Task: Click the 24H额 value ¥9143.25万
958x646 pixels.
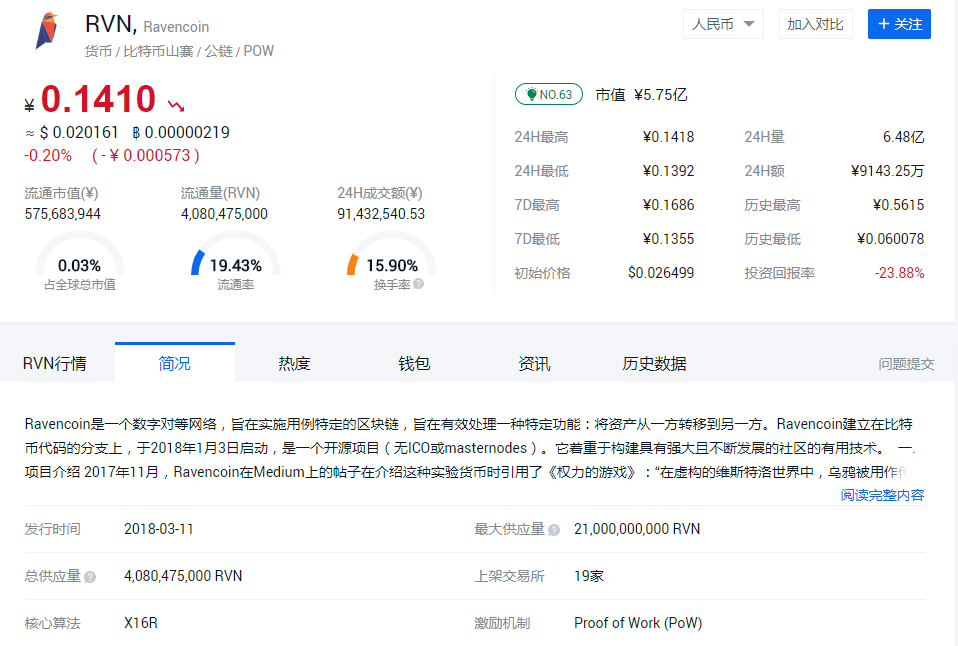Action: click(888, 171)
